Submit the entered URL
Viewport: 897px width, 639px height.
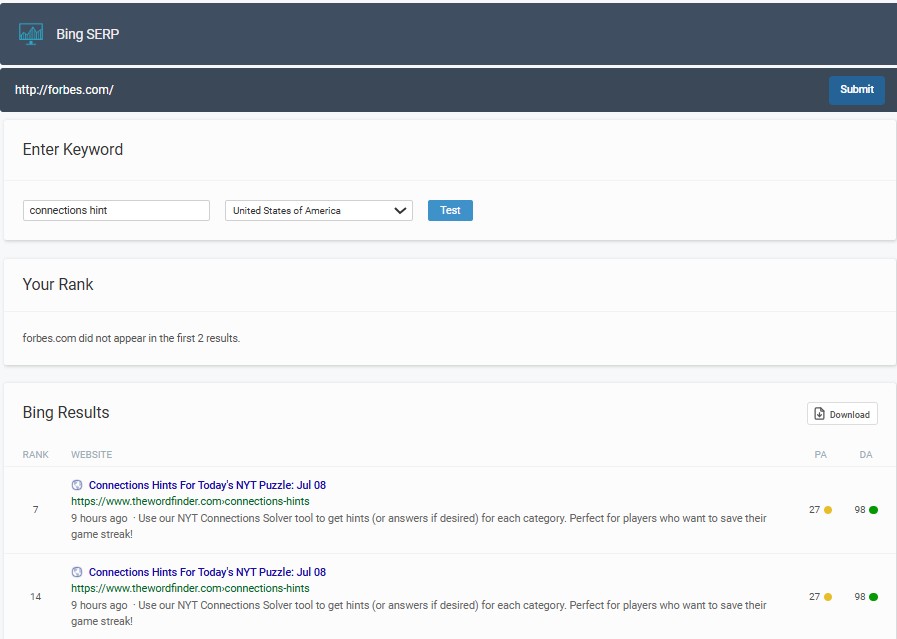856,90
